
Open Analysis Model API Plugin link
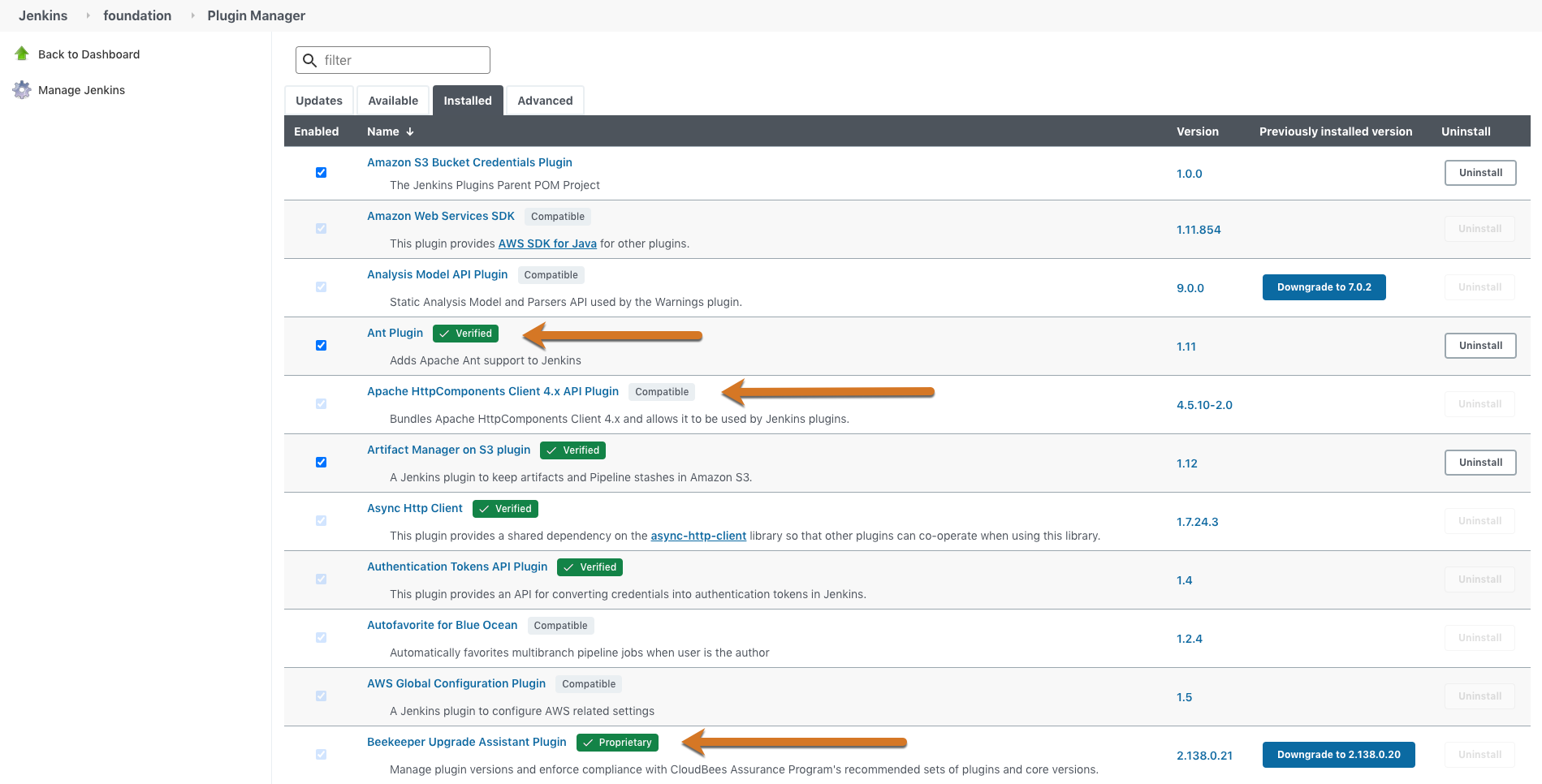pos(437,274)
